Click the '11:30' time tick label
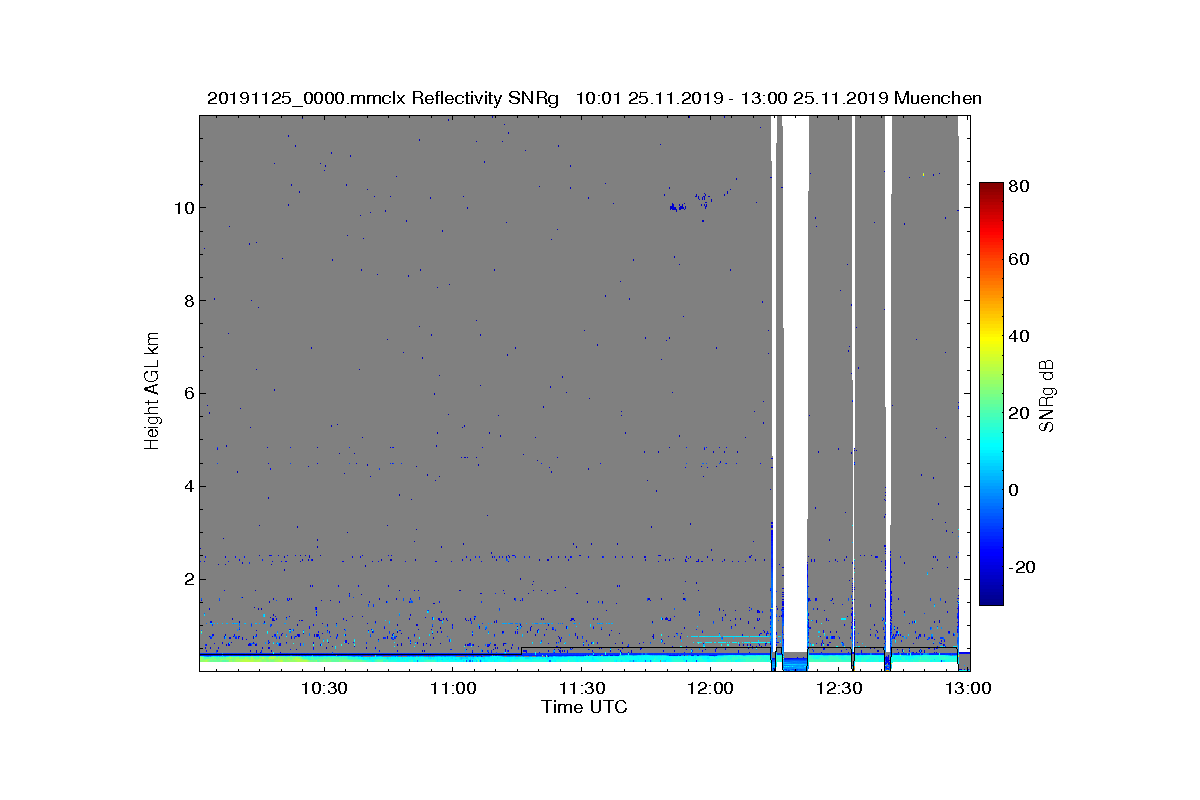The width and height of the screenshot is (1200, 800). (x=582, y=689)
